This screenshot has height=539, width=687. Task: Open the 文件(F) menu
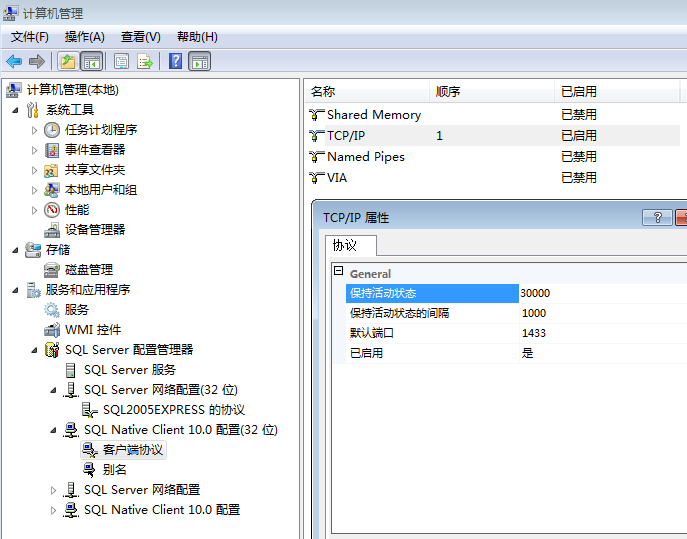coord(29,37)
